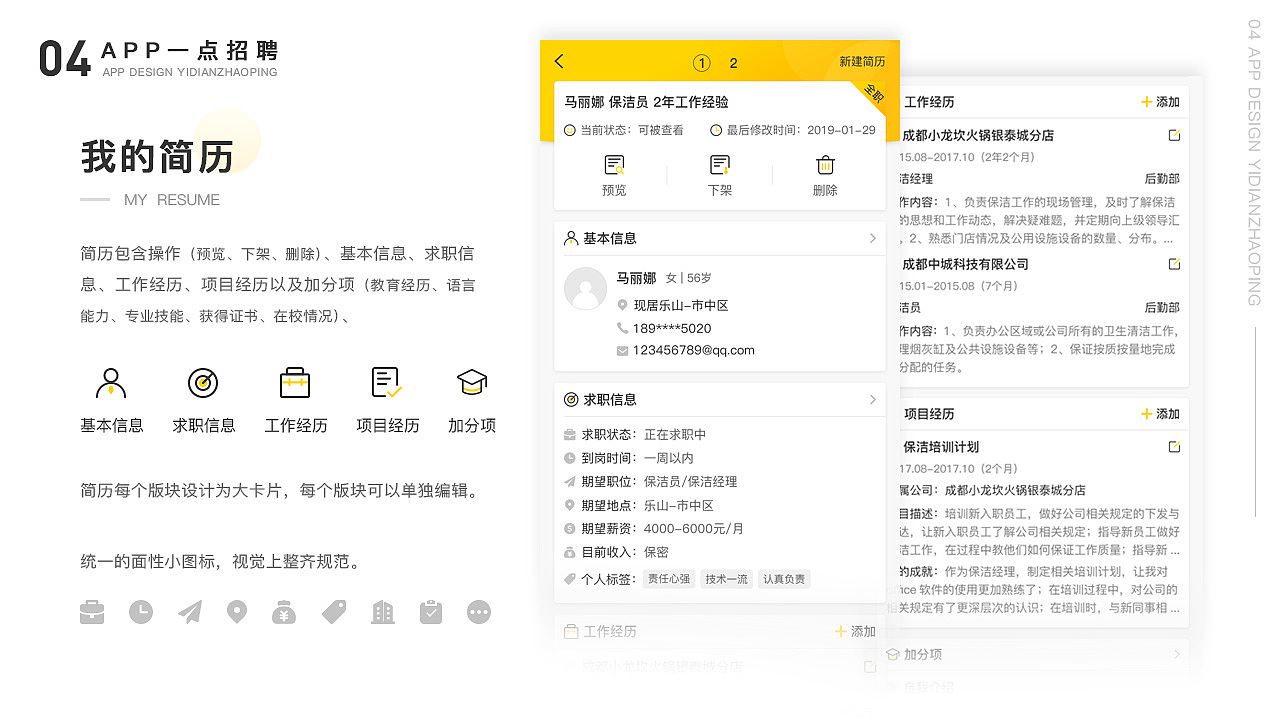Image resolution: width=1280 pixels, height=720 pixels.
Task: Click phone icon beside 189****5020
Action: pyautogui.click(x=622, y=328)
